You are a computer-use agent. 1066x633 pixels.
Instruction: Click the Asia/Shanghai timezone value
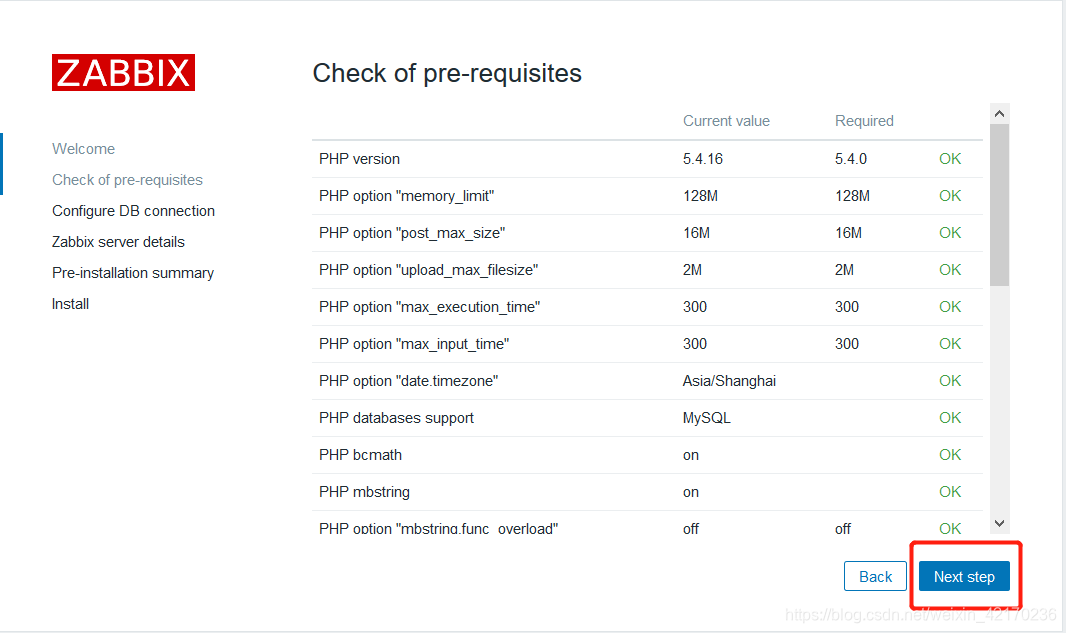coord(729,381)
